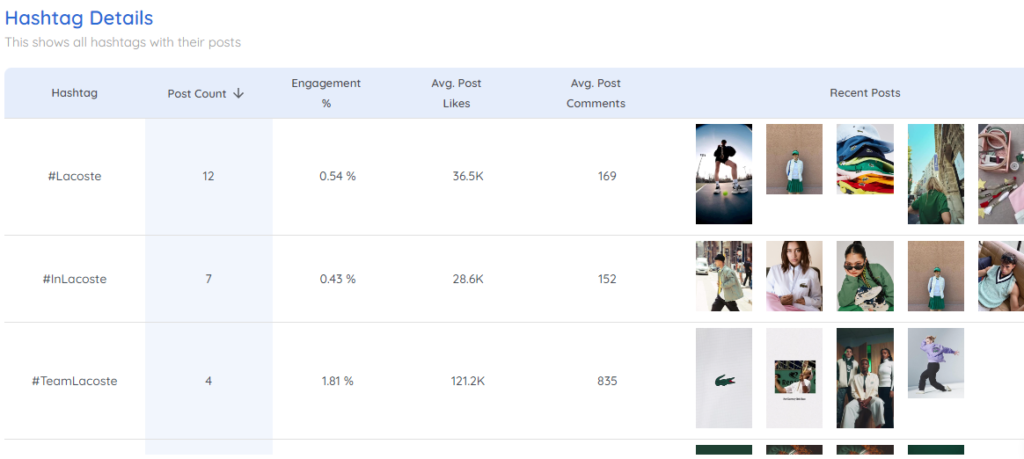Open the stacked colorful caps post thumbnail
Viewport: 1024px width, 459px height.
pos(865,159)
